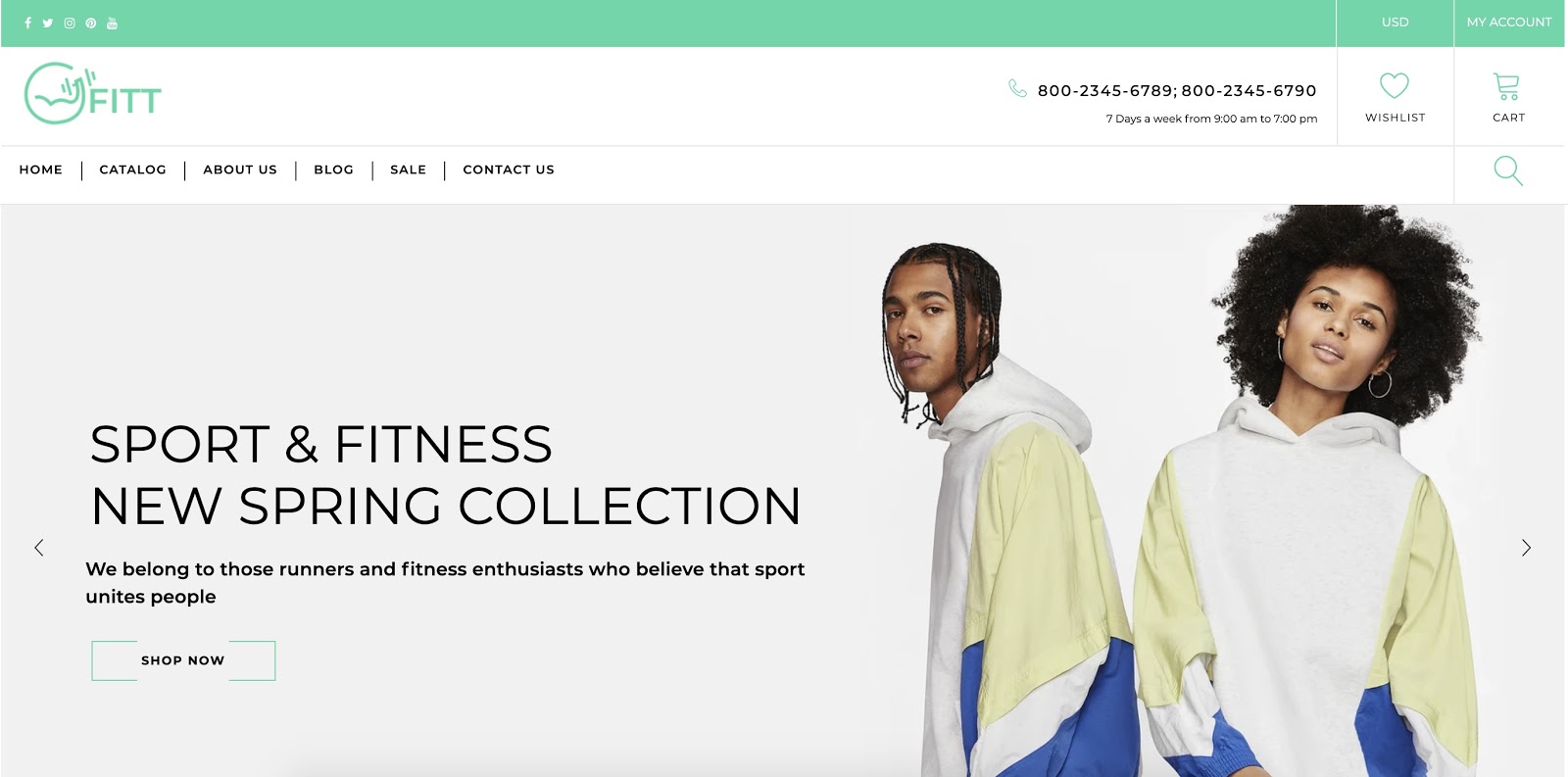Open the Facebook social icon
Screen dimensions: 1568x777
(27, 23)
